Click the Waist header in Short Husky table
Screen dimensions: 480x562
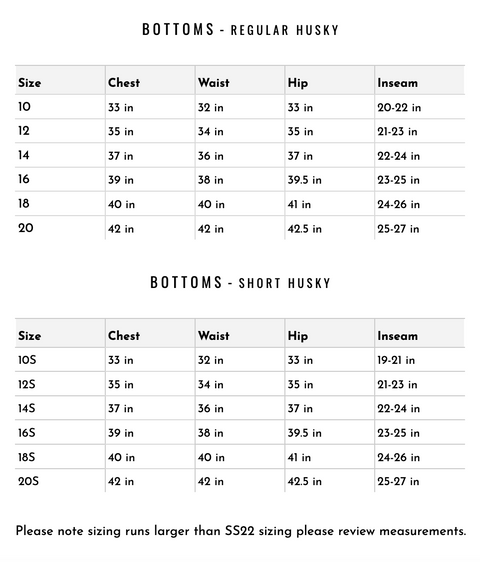[x=214, y=335]
